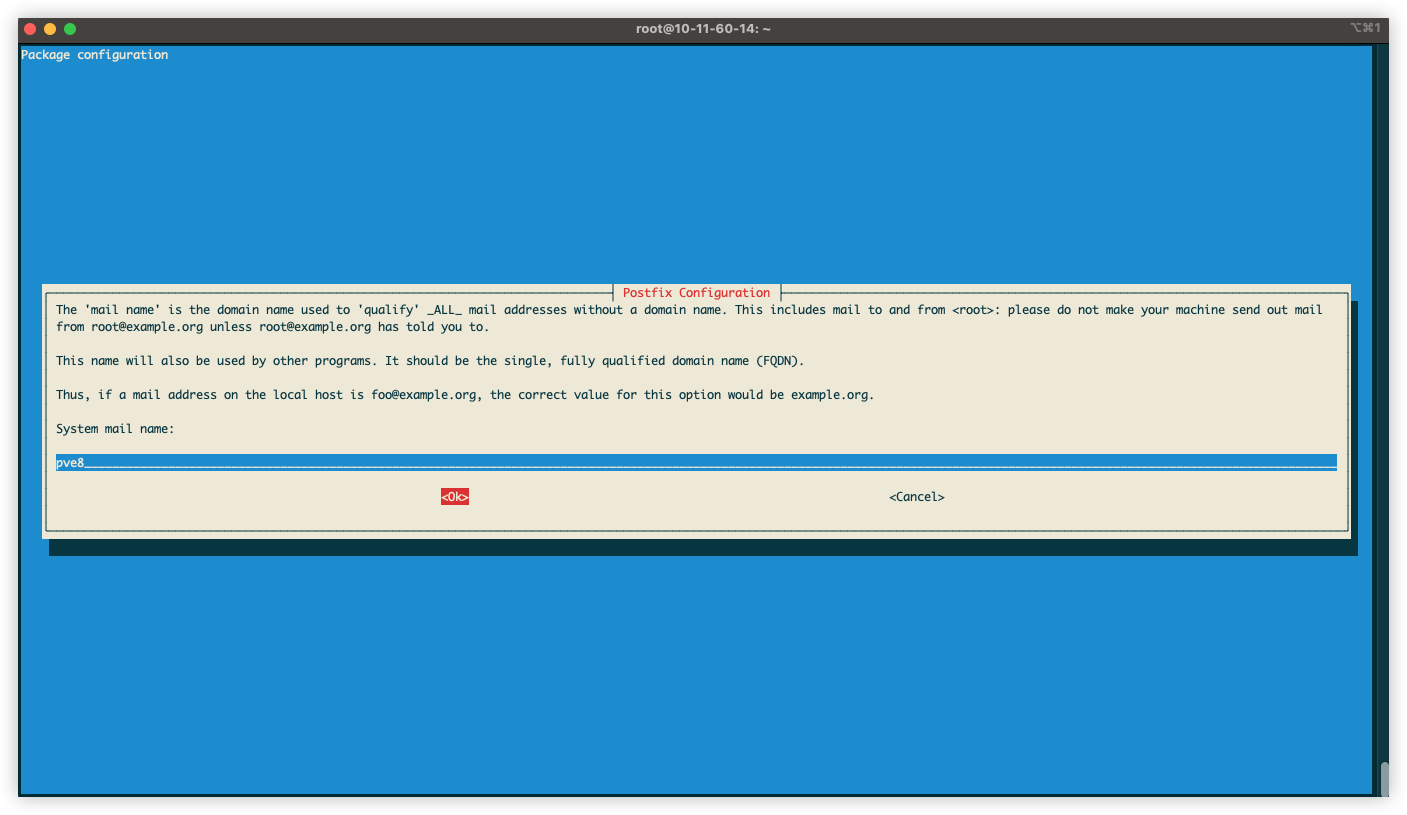The image size is (1407, 815).
Task: Click the 'pve8' text in the field
Action: [70, 463]
